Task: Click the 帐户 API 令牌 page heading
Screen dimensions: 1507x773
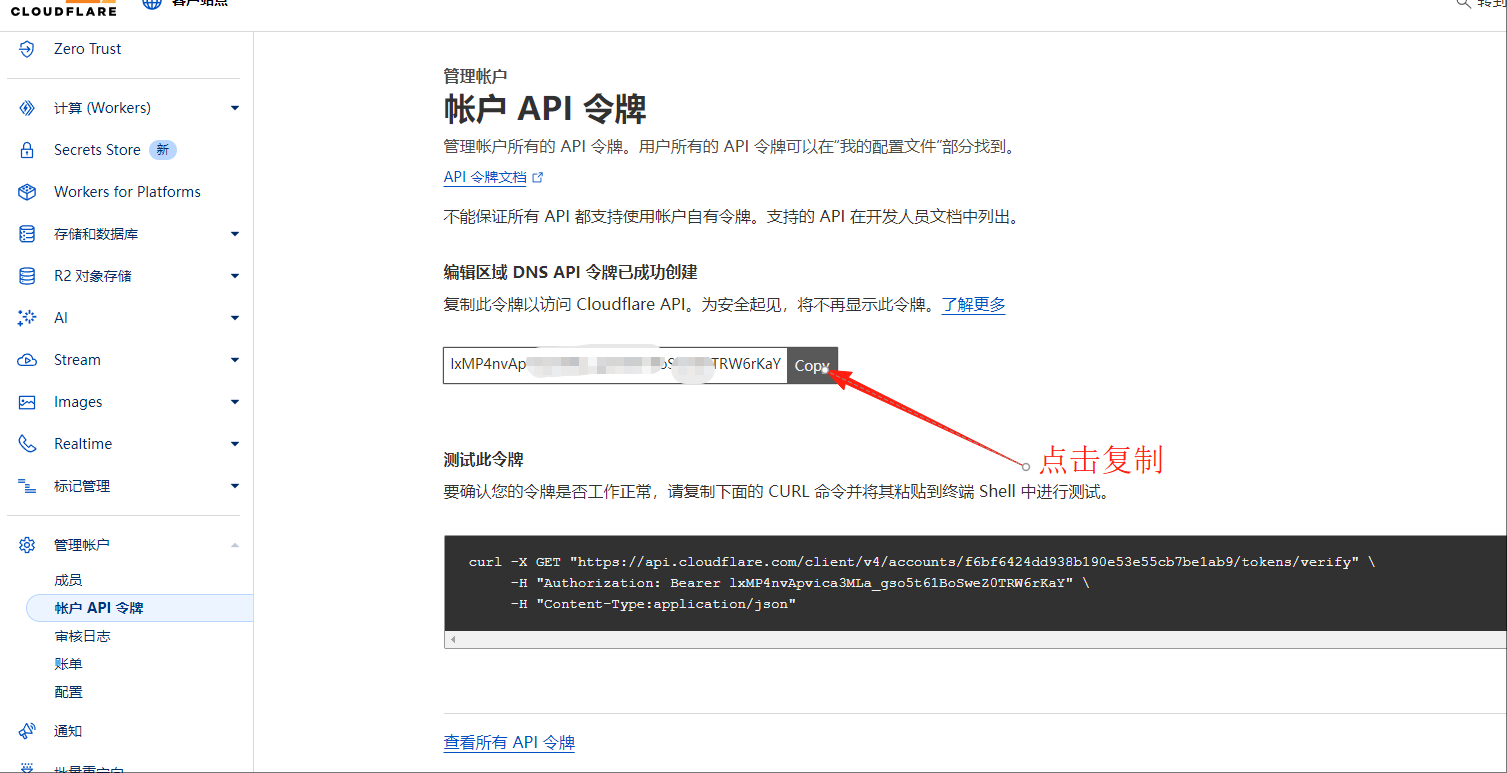Action: (x=545, y=109)
